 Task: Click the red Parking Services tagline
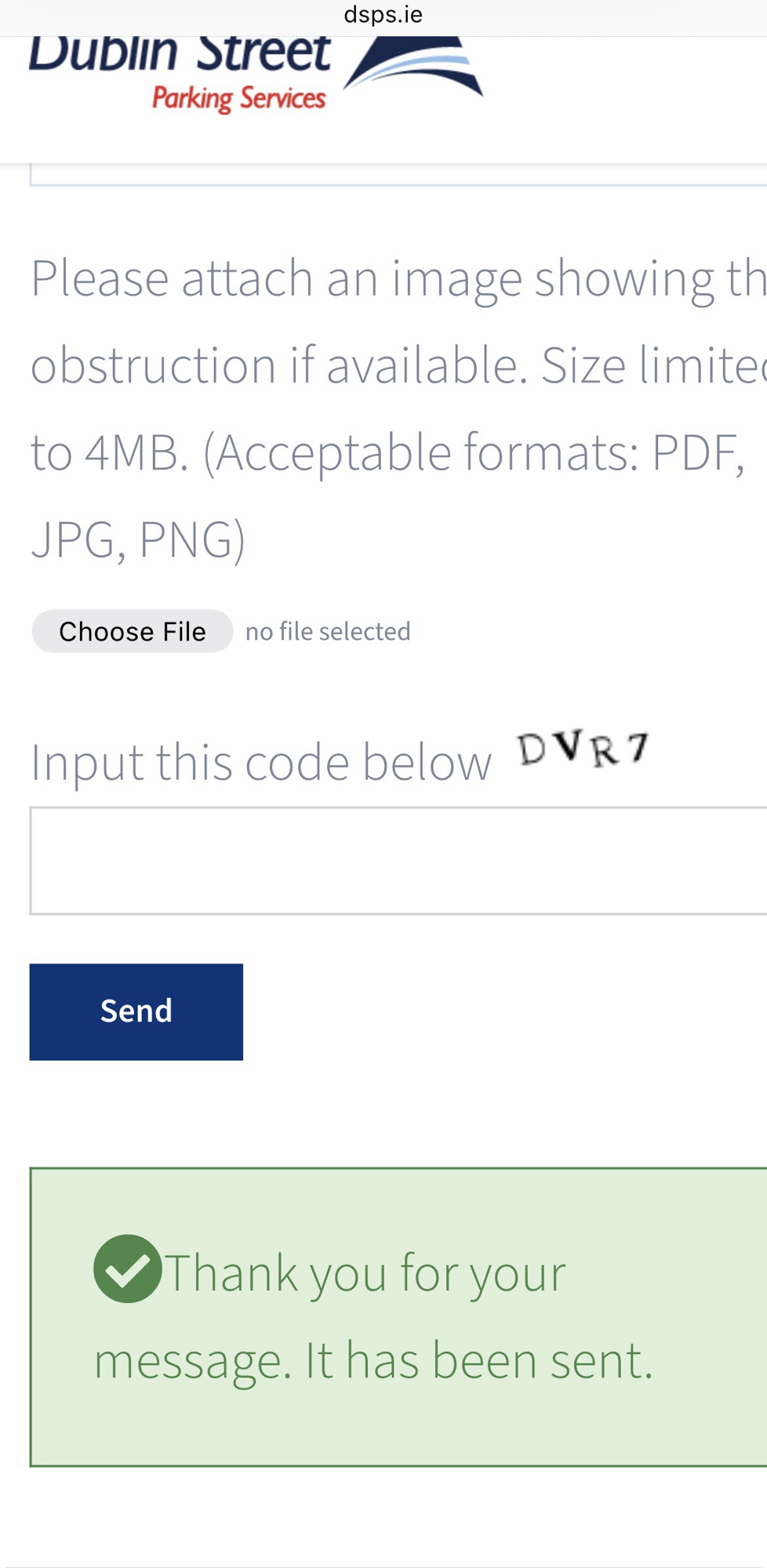[238, 99]
